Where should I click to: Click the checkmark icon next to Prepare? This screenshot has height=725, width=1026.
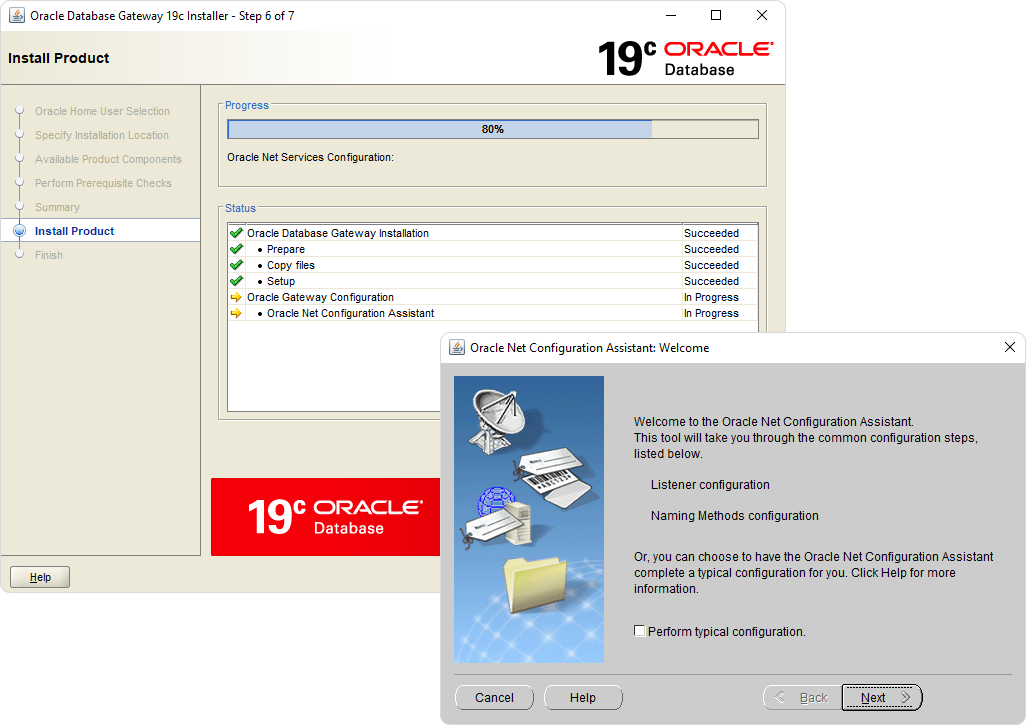[x=236, y=249]
